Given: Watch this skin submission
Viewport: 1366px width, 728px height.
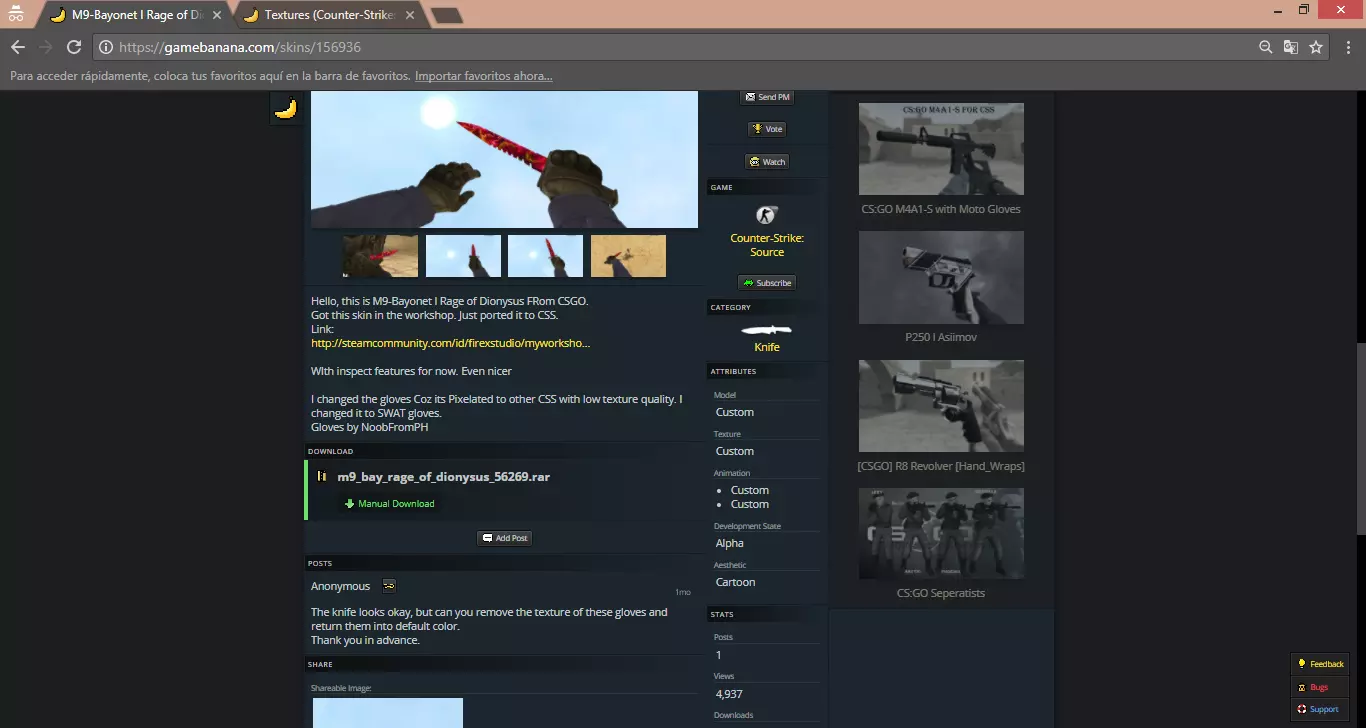Looking at the screenshot, I should [767, 161].
